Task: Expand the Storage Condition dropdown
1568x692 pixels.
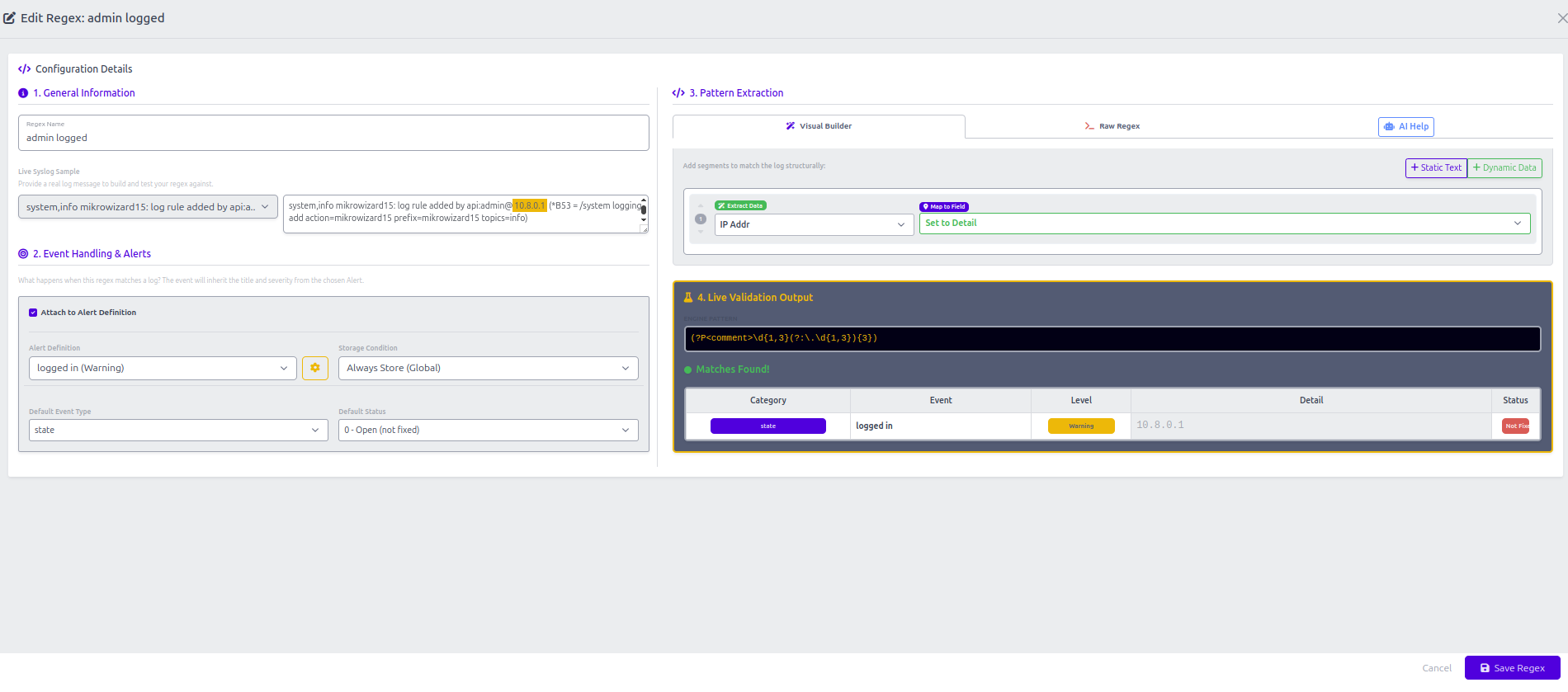Action: point(488,368)
